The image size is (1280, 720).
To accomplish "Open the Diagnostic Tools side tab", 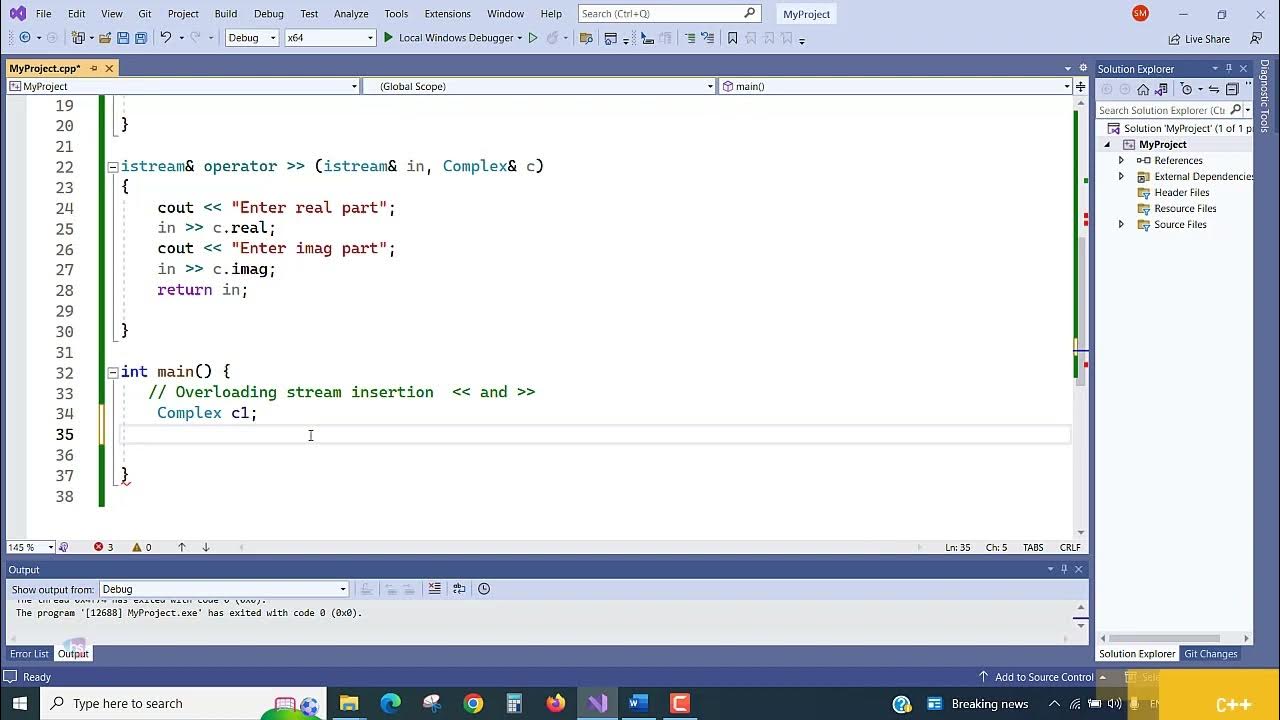I will (1265, 97).
